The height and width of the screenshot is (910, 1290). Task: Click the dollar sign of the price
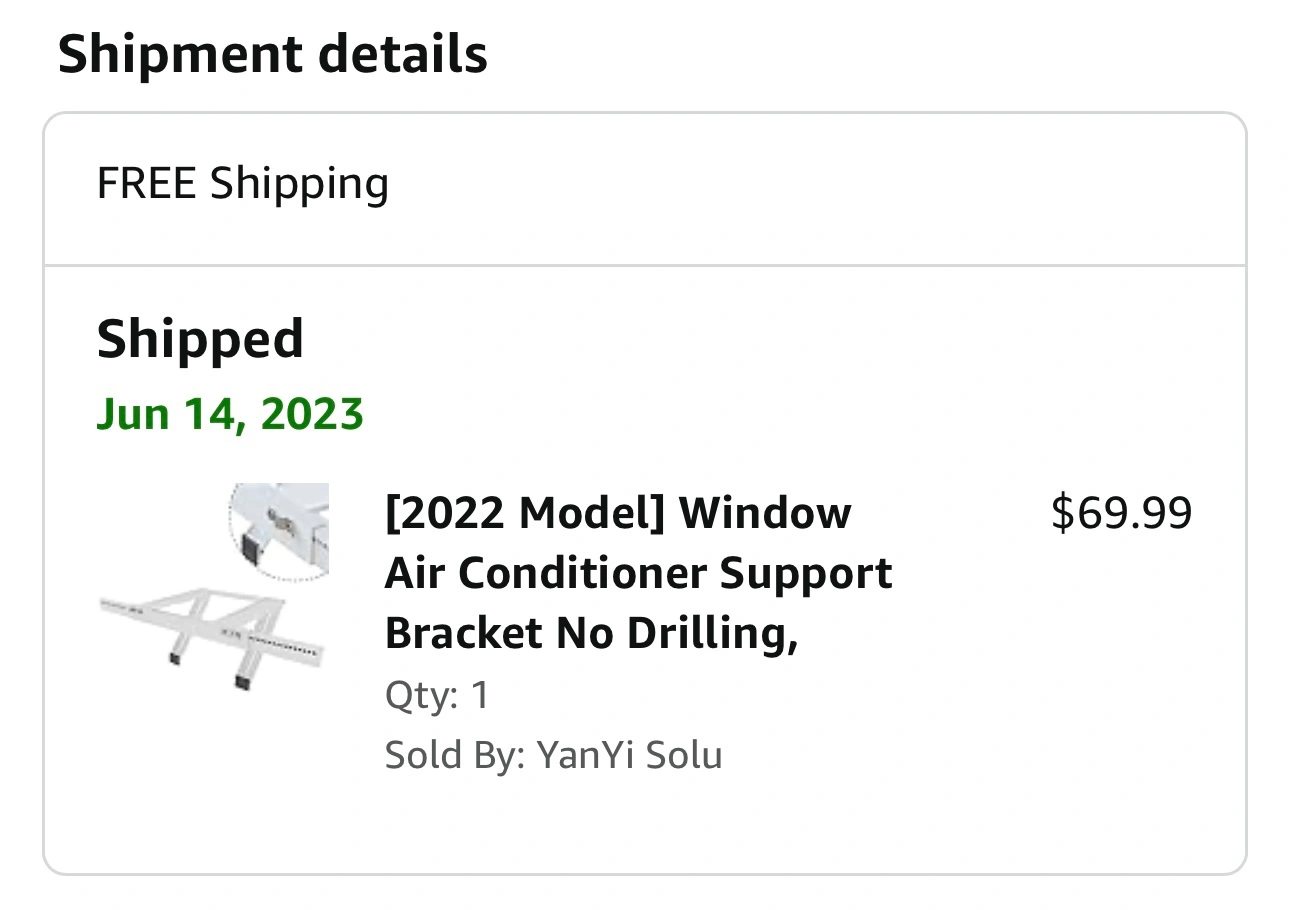click(1062, 513)
